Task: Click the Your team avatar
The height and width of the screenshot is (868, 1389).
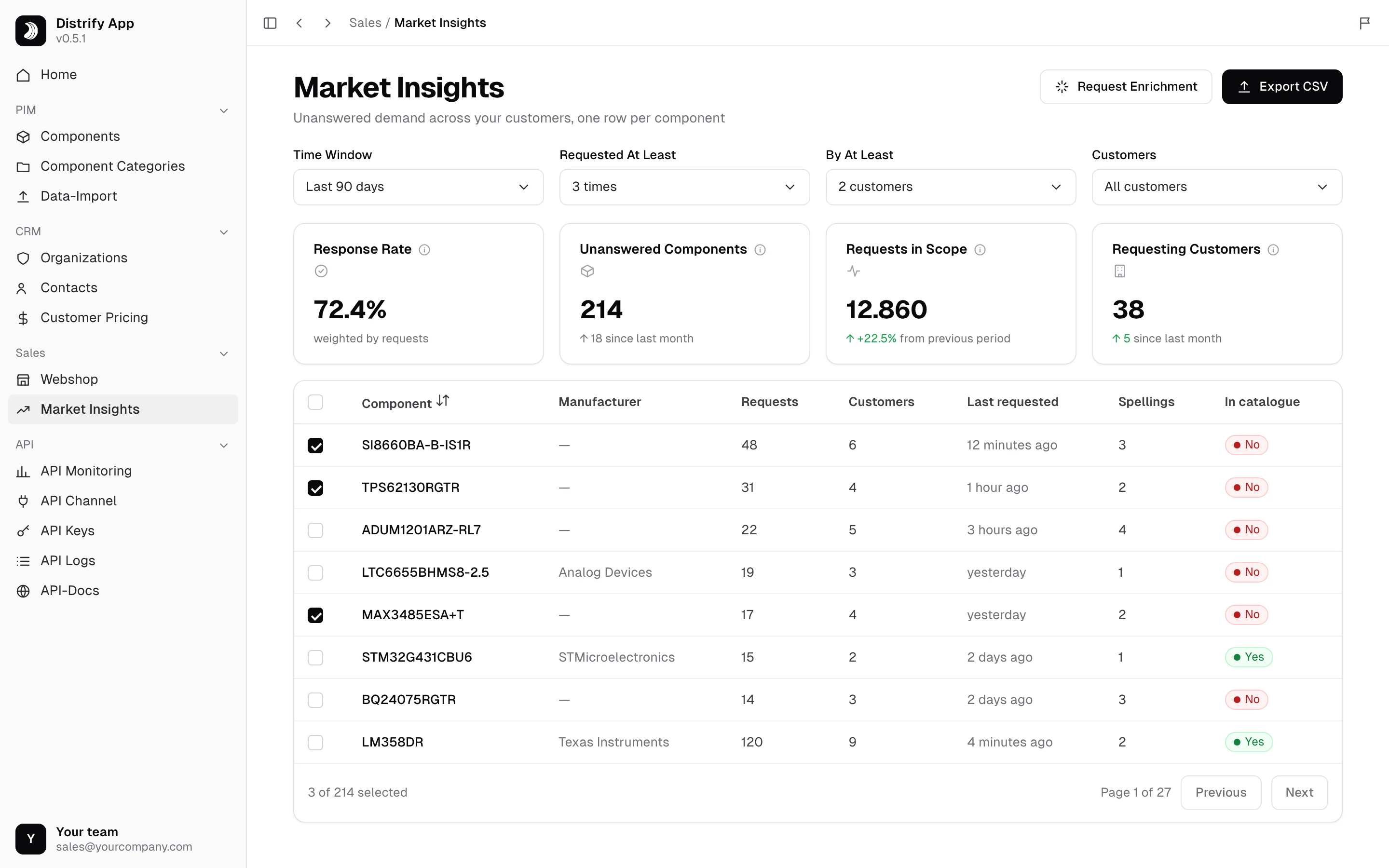Action: point(31,839)
